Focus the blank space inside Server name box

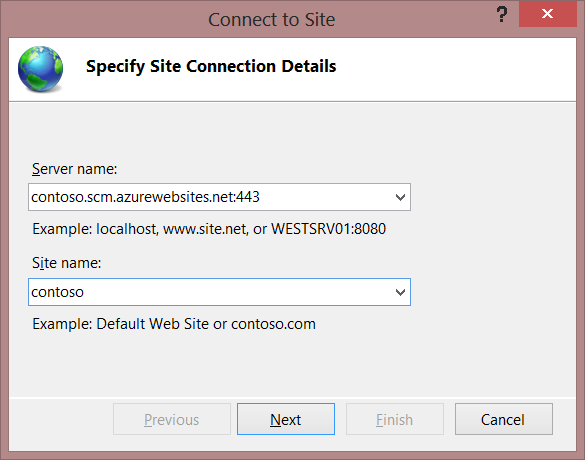click(326, 197)
